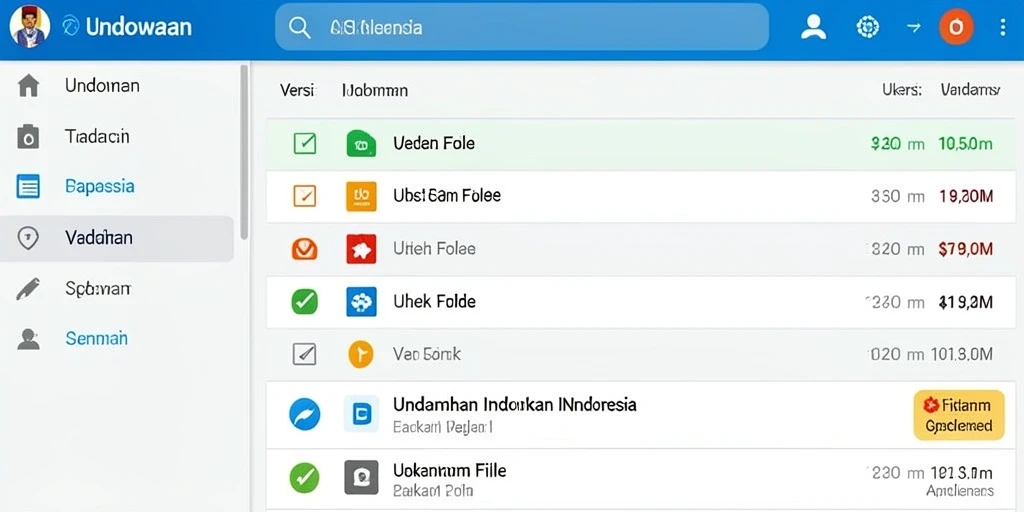Click the search magnifier icon
The height and width of the screenshot is (512, 1024).
(299, 27)
